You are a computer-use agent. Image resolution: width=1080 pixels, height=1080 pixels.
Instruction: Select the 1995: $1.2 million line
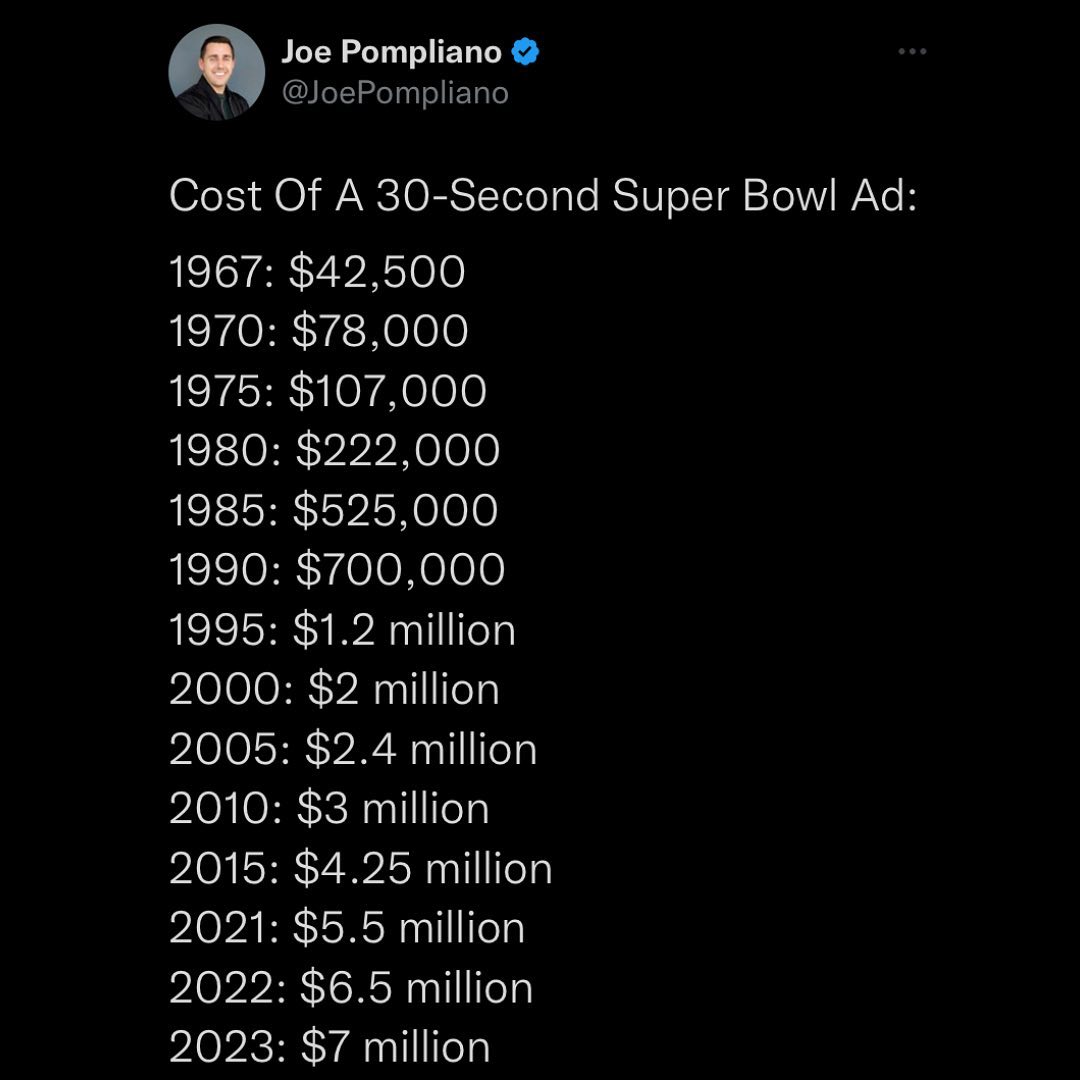[342, 630]
